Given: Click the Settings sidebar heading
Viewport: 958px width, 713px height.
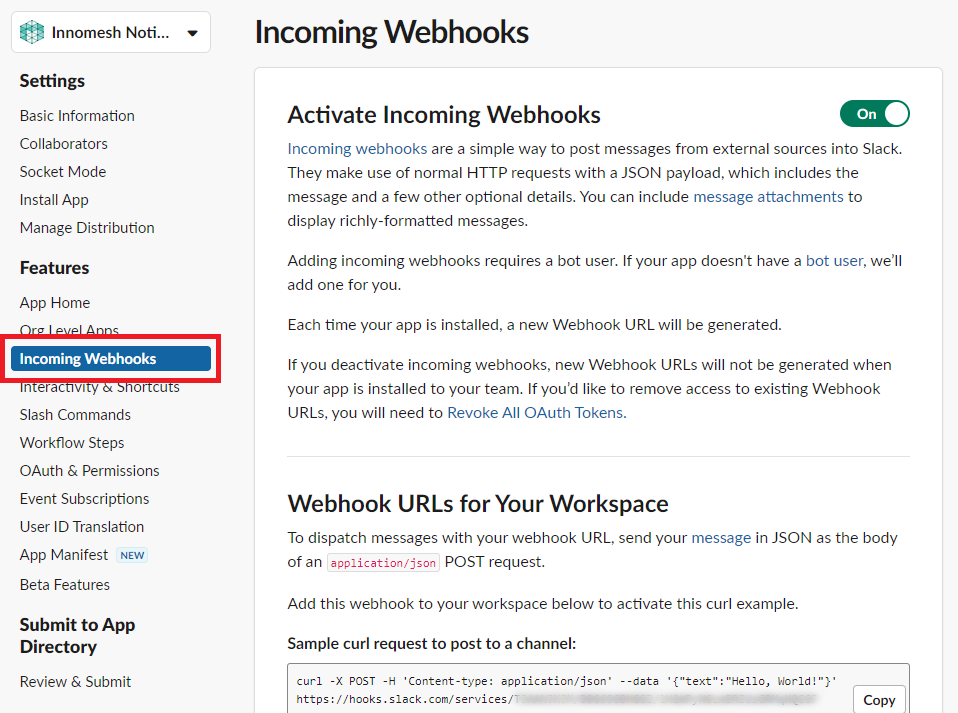Looking at the screenshot, I should [52, 81].
